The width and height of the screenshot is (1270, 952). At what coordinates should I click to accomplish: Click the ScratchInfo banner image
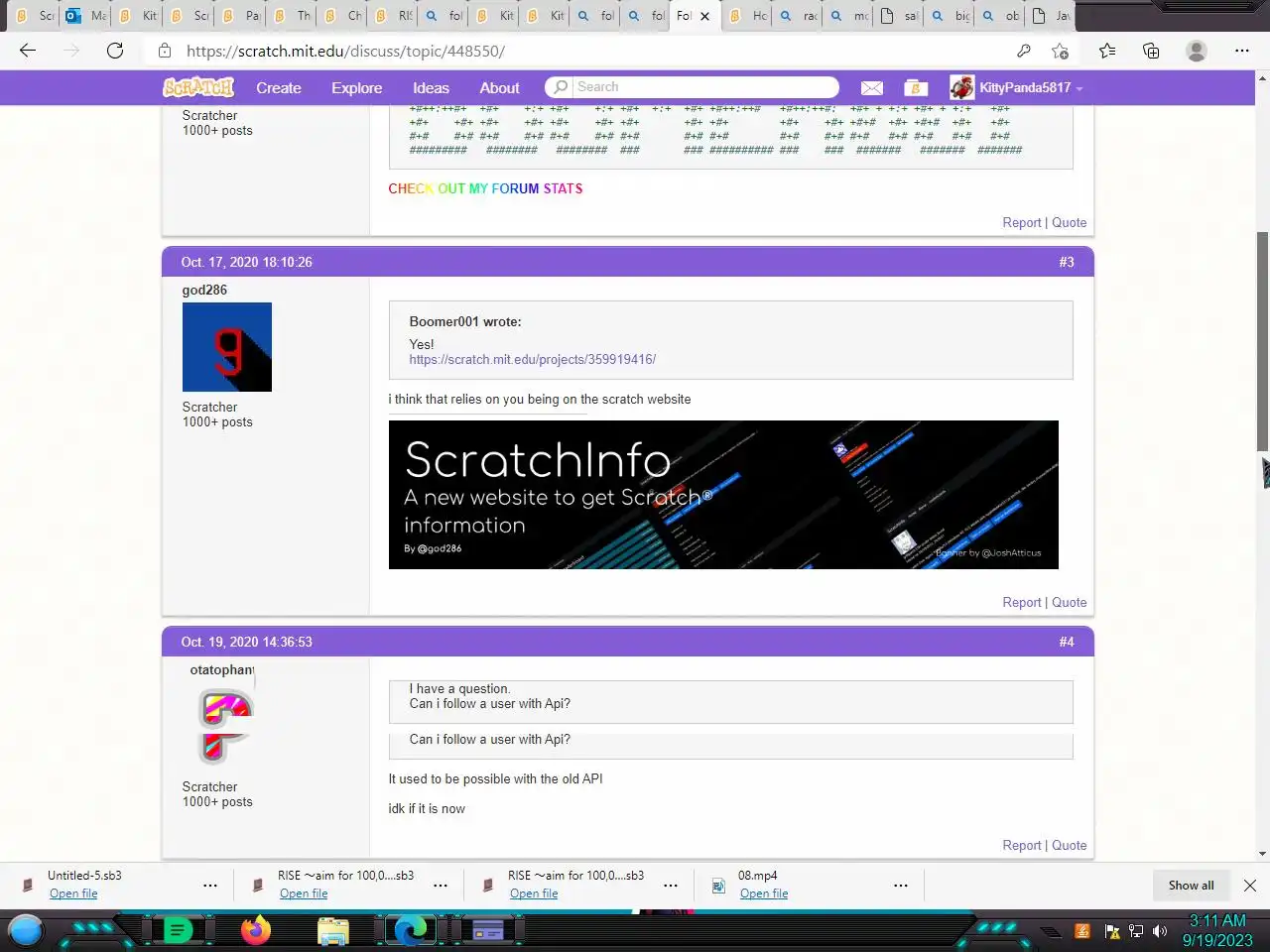(x=723, y=495)
